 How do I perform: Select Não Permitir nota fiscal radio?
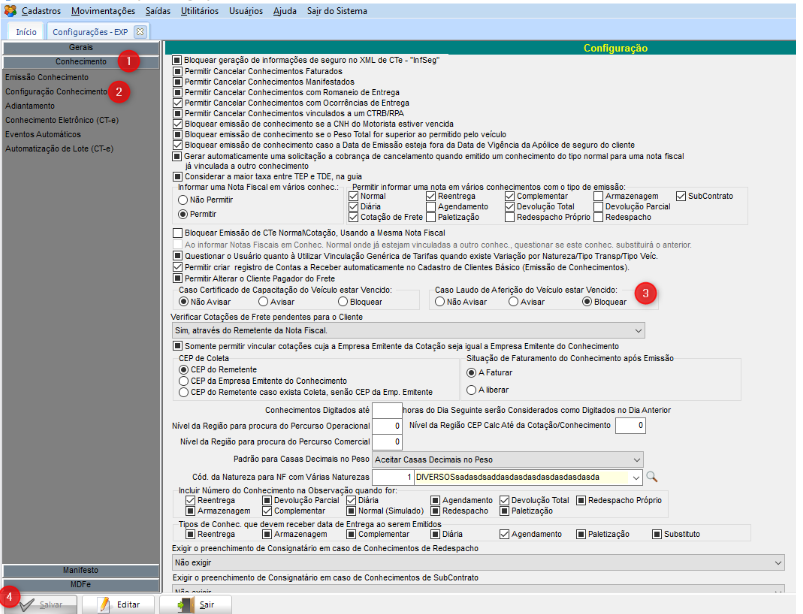tap(183, 200)
